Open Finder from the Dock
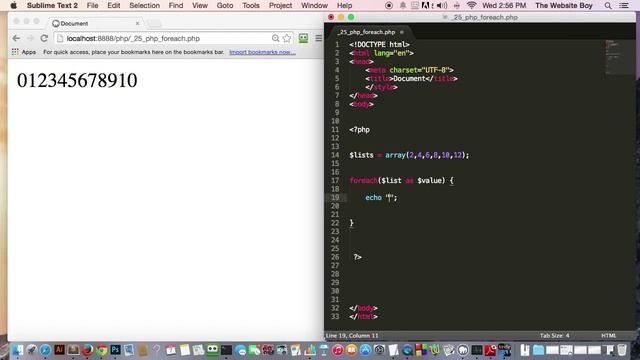 point(18,350)
